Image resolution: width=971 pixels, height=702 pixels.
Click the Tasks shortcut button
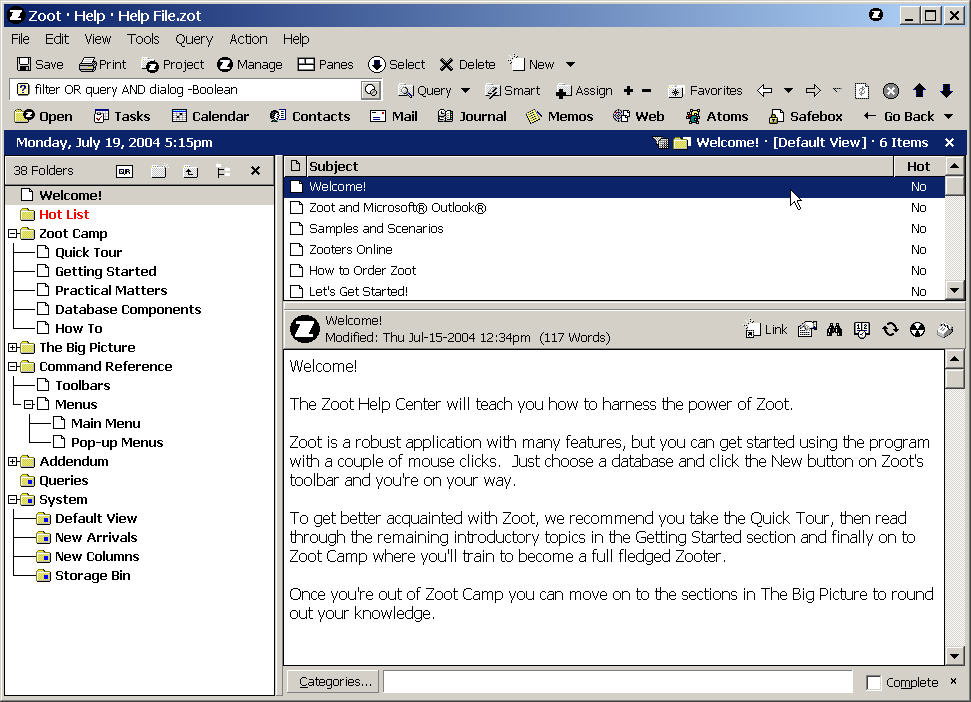click(122, 116)
